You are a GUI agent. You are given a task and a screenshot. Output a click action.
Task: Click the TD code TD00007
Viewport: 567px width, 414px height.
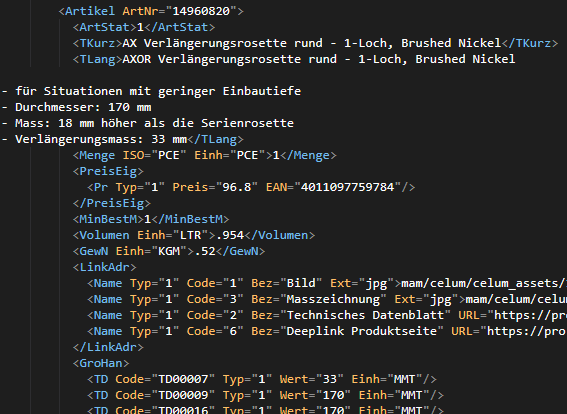(x=183, y=379)
